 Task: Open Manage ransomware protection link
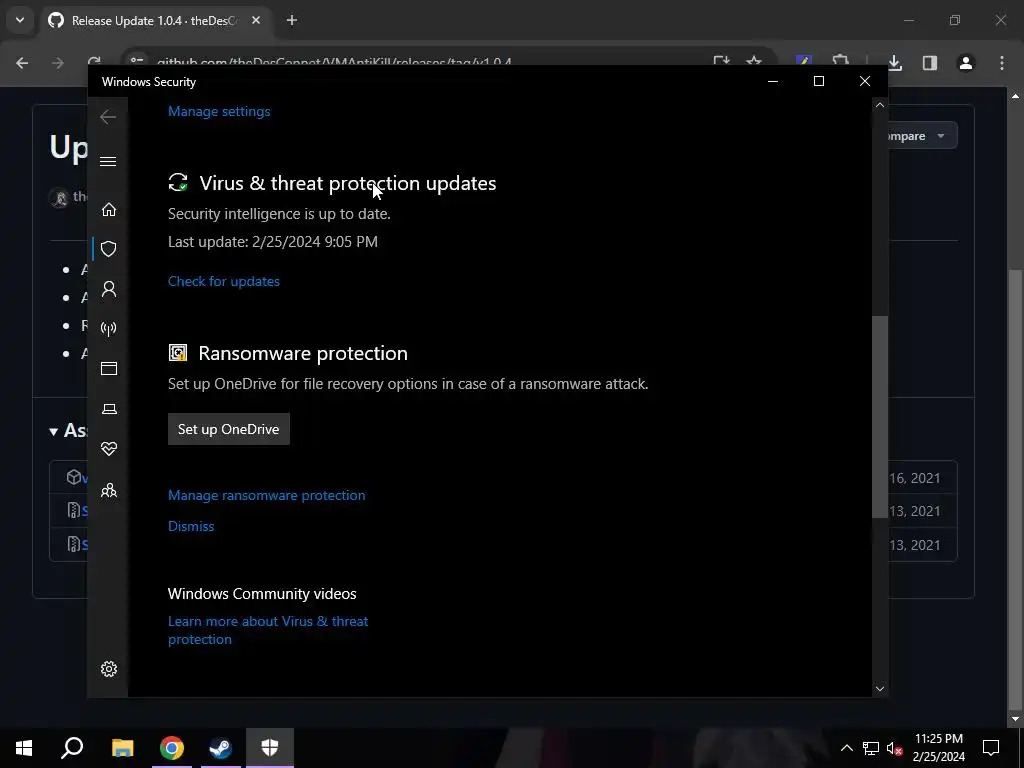(x=266, y=495)
